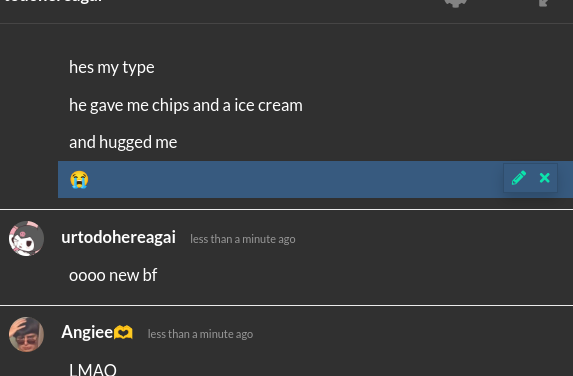
Task: Select the 'hes my type' message
Action: tap(111, 67)
